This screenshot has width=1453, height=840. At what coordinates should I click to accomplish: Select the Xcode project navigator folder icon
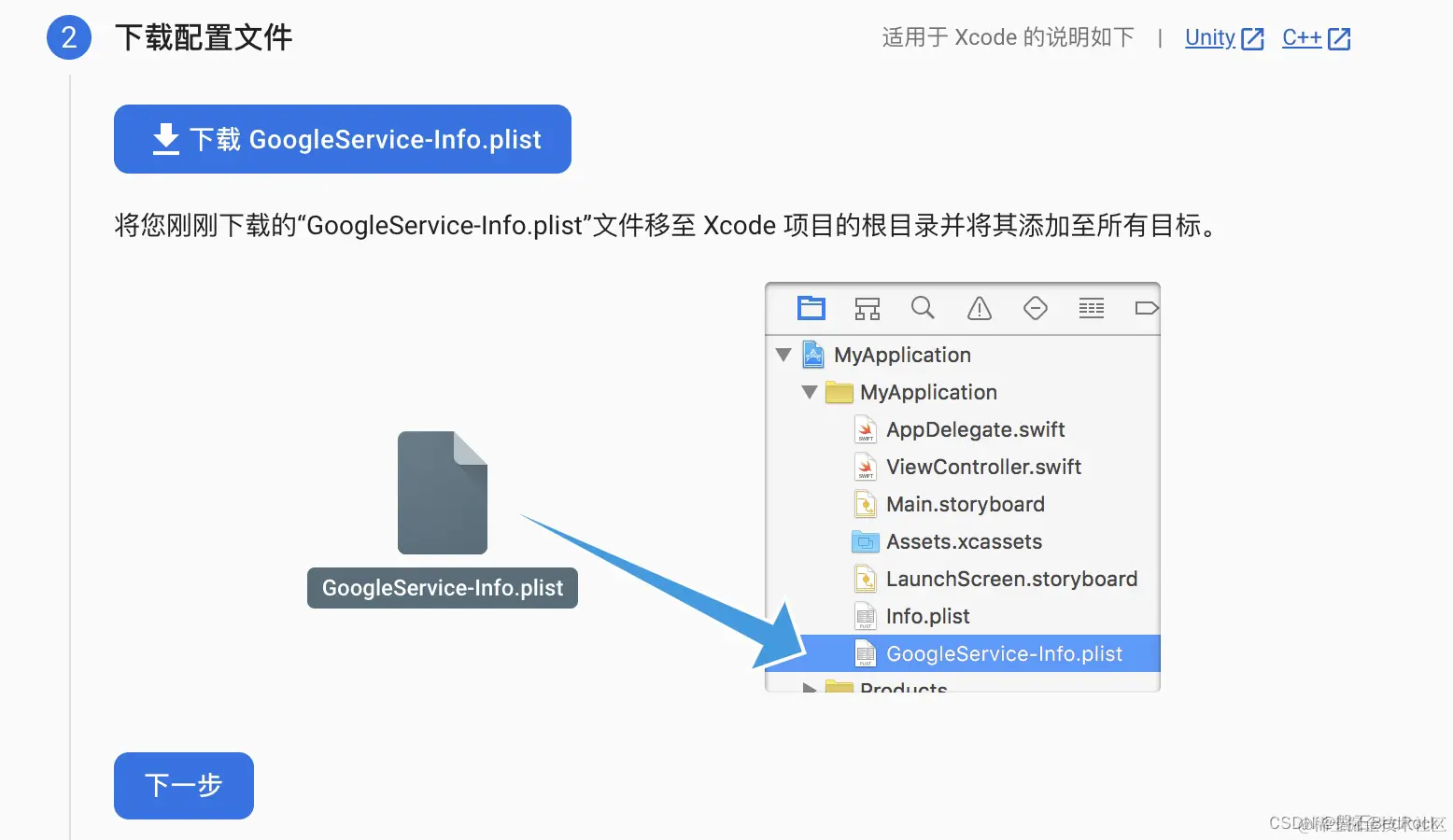click(x=811, y=308)
